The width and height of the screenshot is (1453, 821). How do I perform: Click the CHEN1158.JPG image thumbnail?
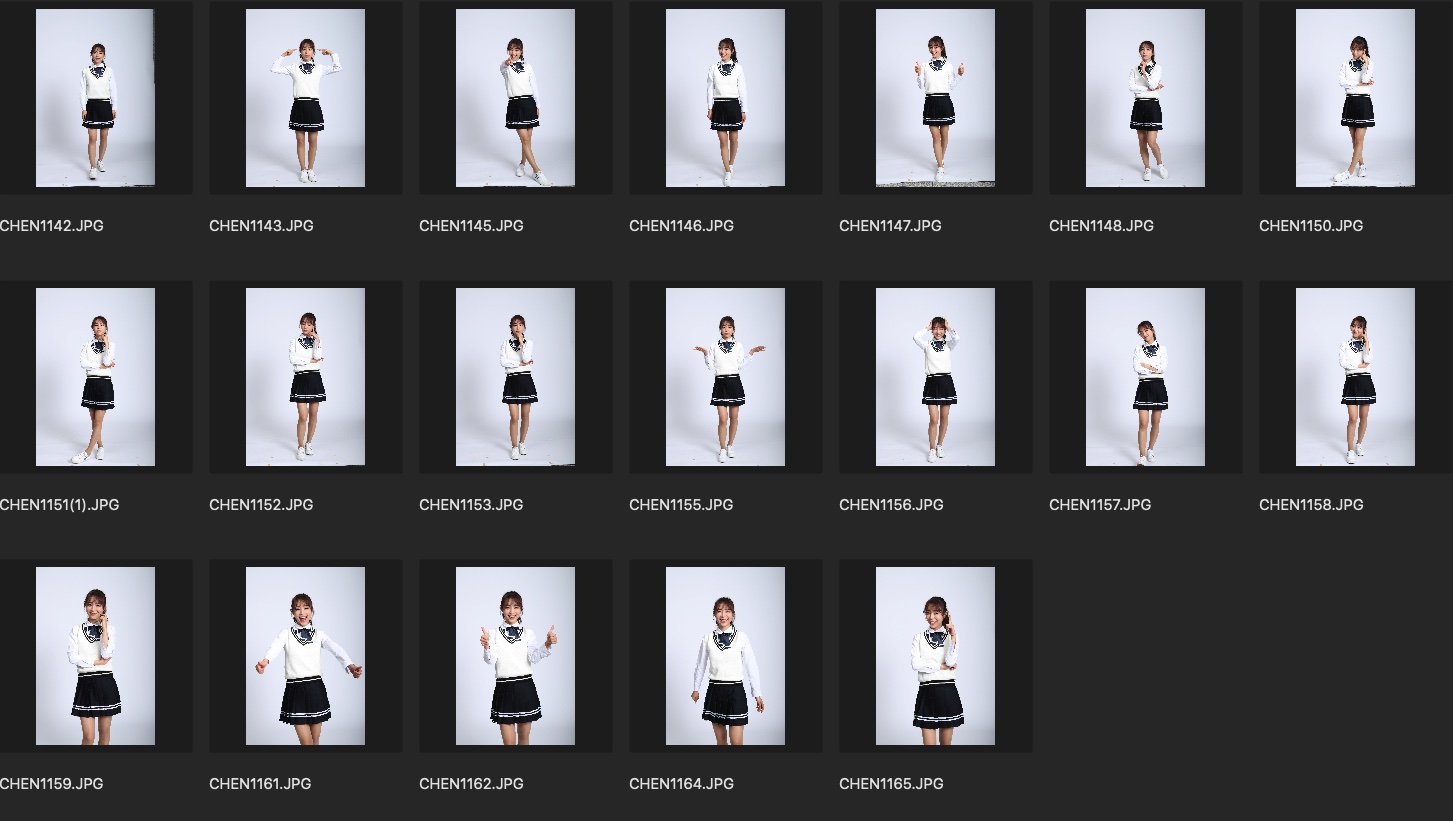click(1355, 377)
